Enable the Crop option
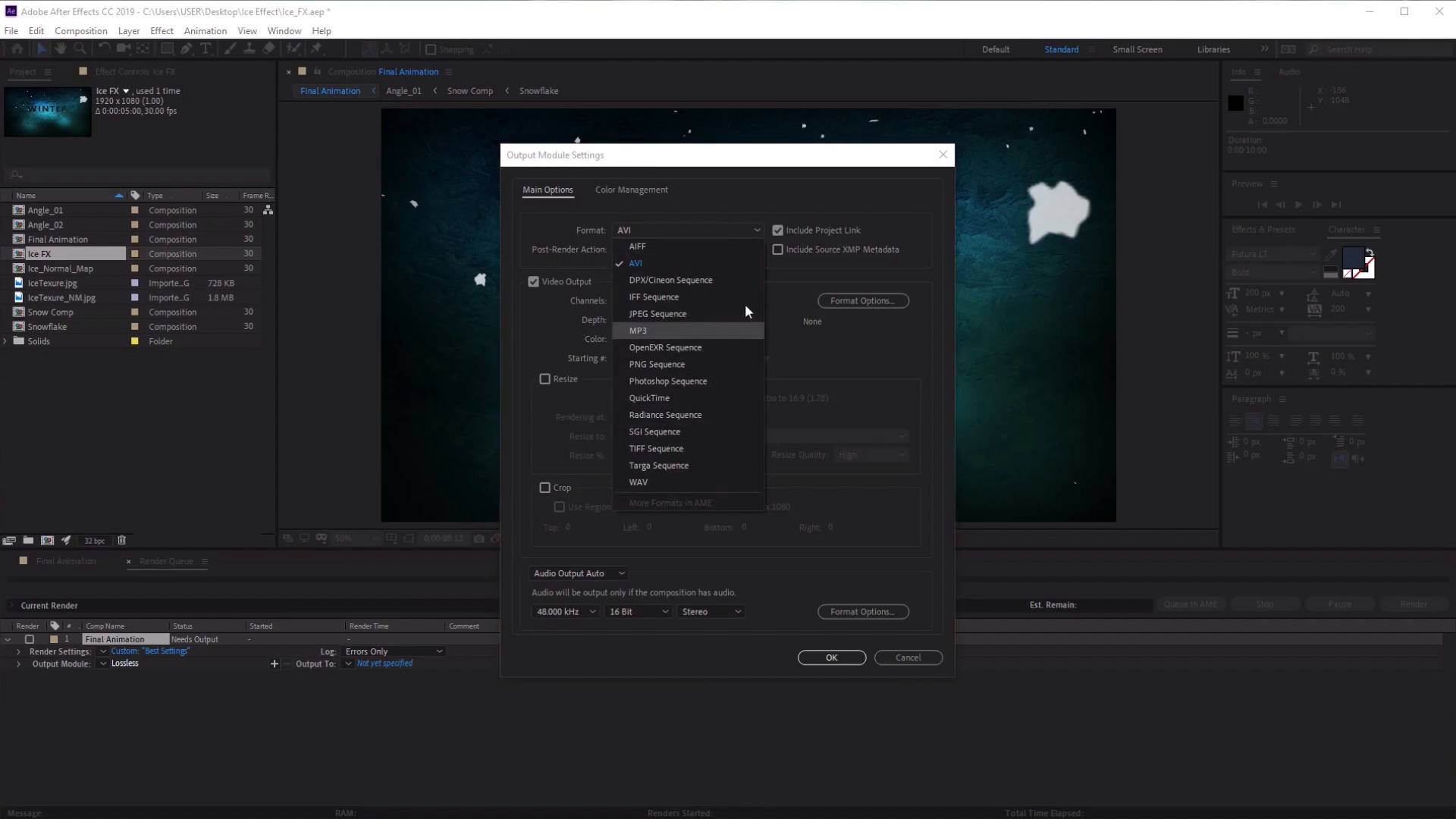 (x=544, y=487)
